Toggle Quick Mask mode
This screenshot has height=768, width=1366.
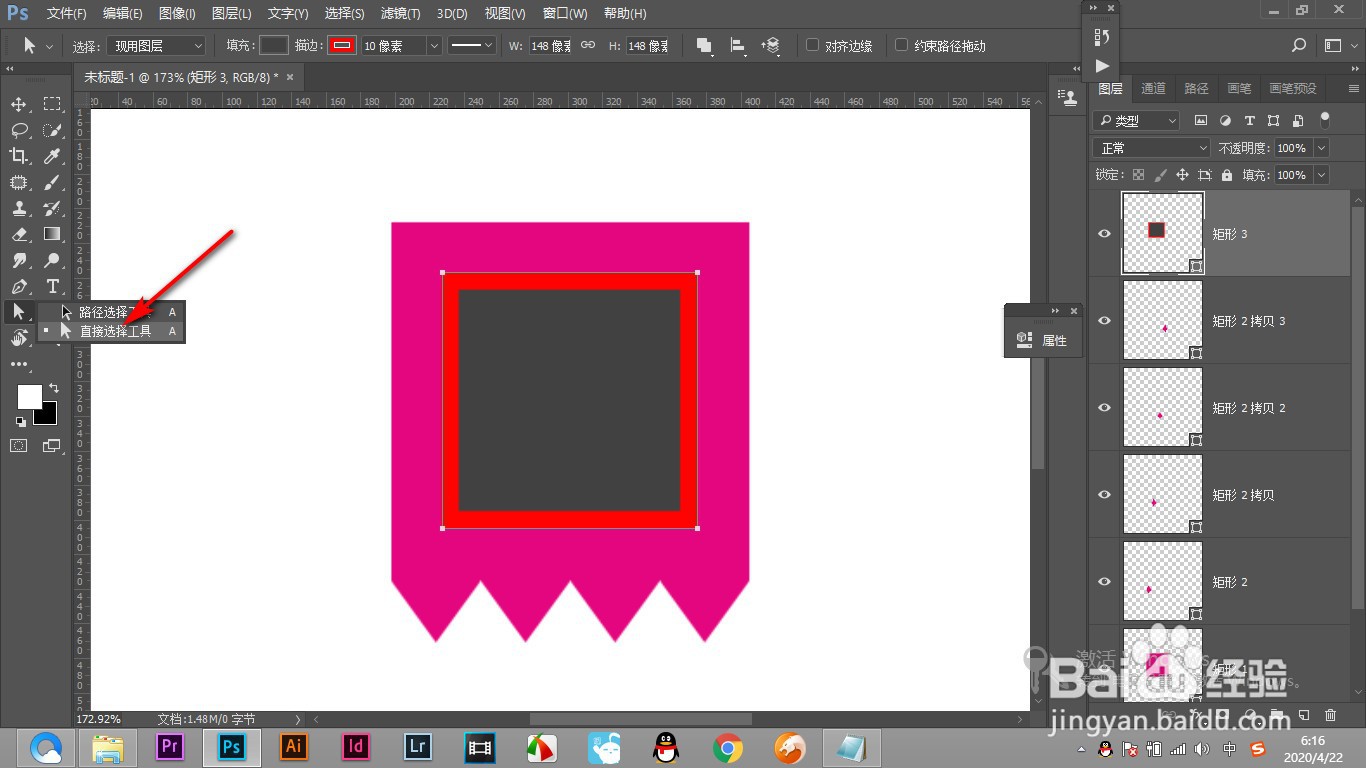point(19,446)
